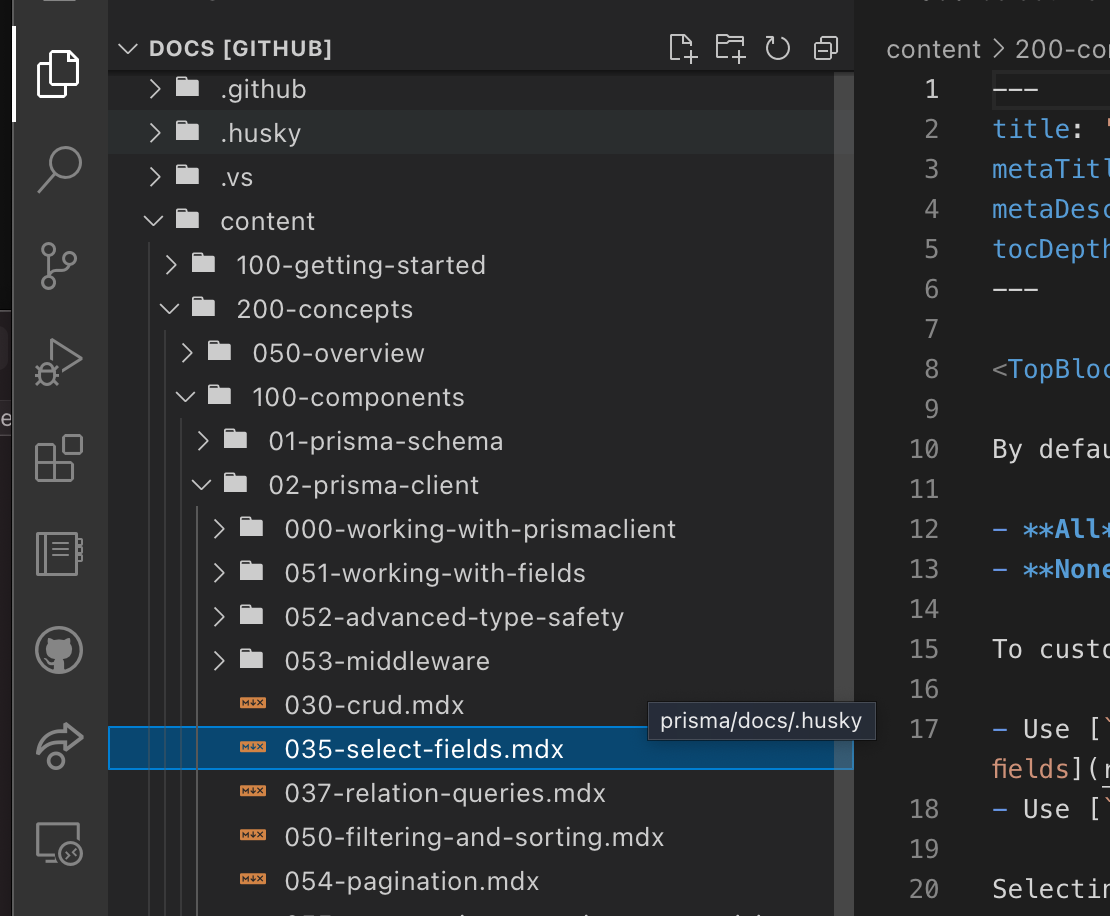
Task: Create a new file via the Explorer toolbar
Action: (x=683, y=47)
